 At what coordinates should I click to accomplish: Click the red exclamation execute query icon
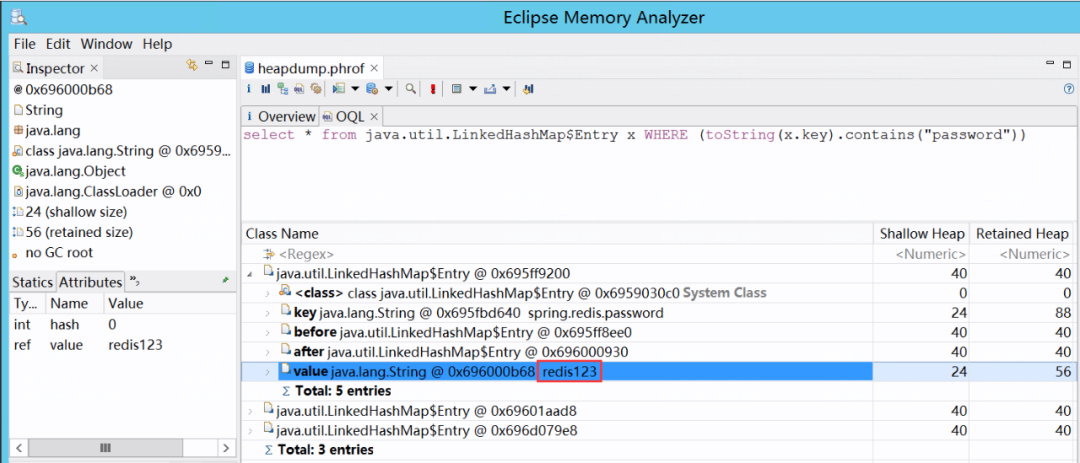click(433, 89)
